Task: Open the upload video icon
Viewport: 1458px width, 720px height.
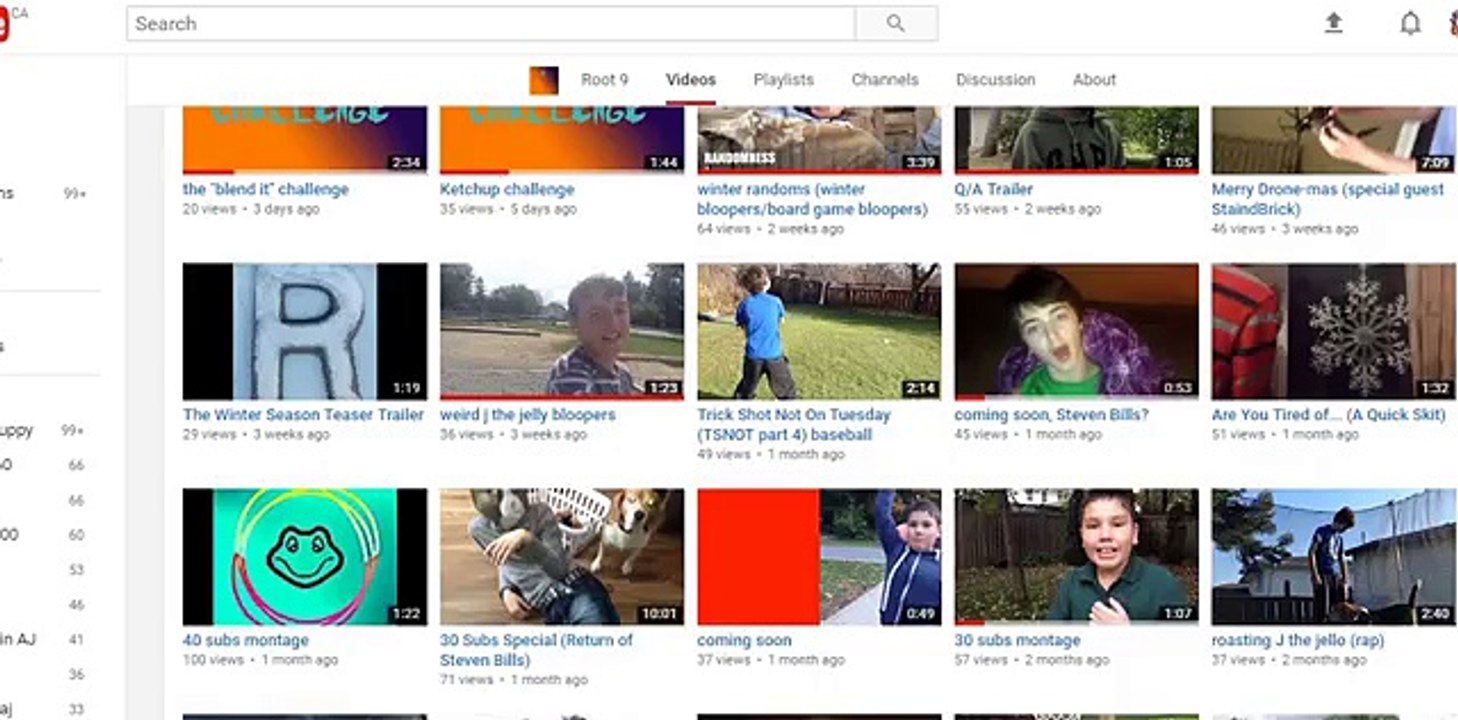Action: 1333,24
